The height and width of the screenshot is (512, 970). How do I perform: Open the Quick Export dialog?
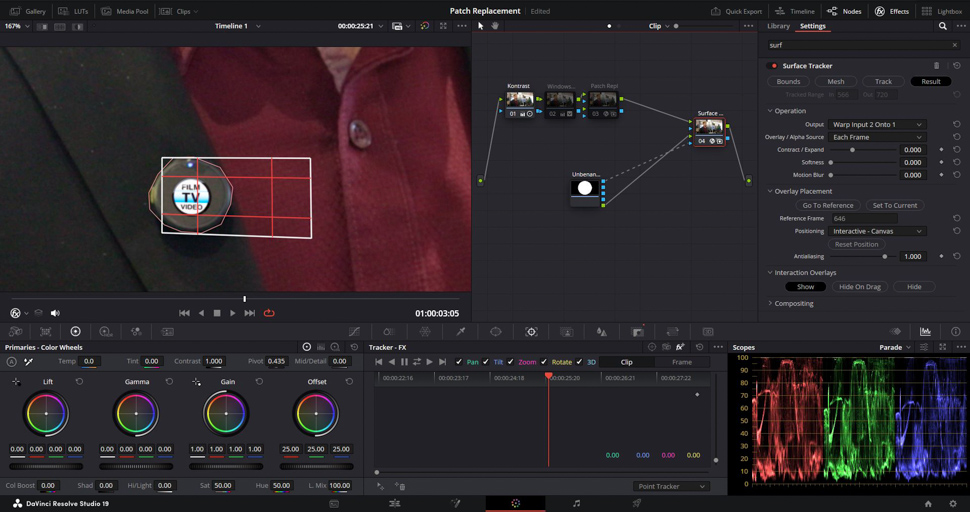(736, 11)
